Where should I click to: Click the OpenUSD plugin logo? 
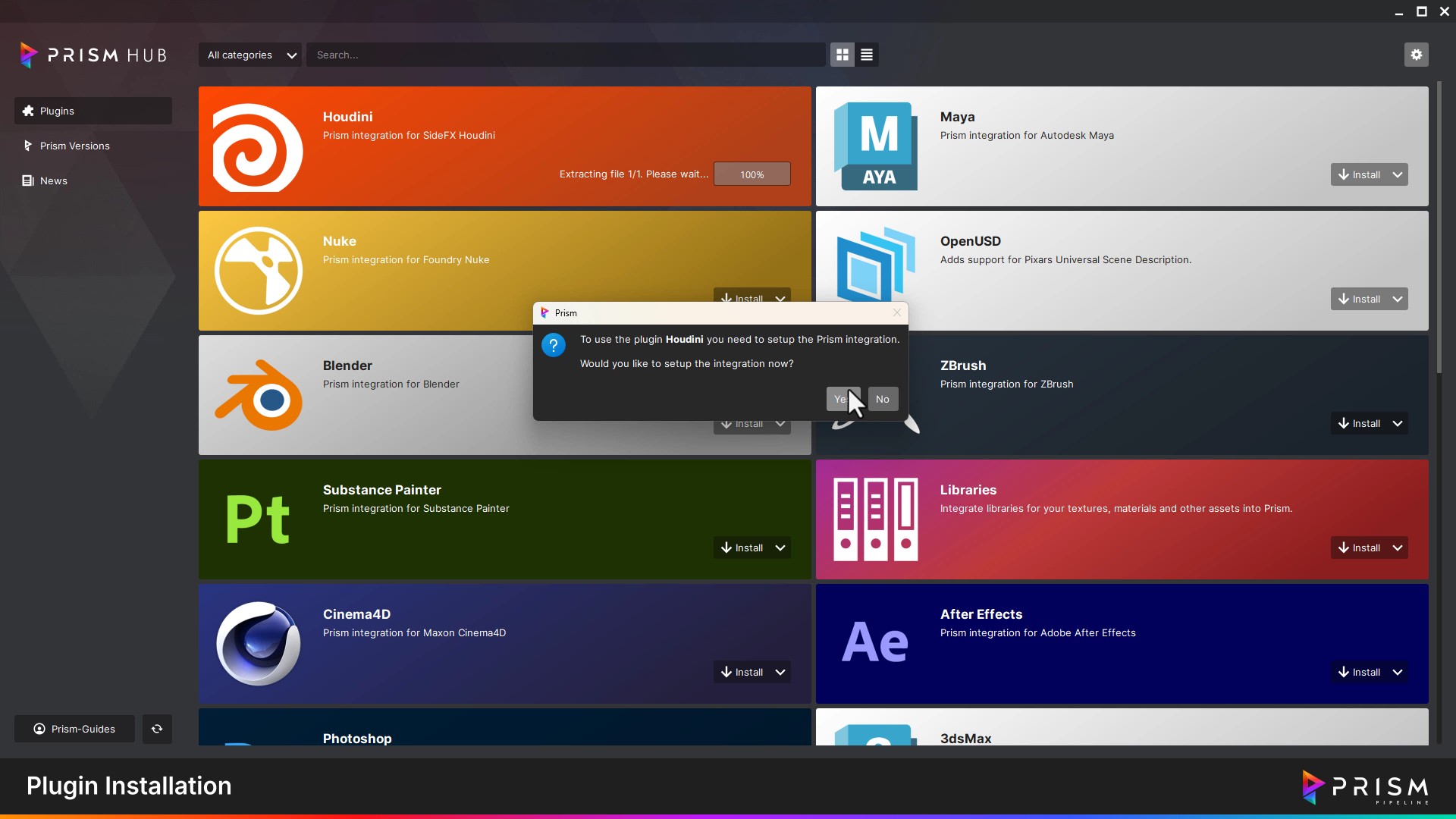tap(875, 264)
